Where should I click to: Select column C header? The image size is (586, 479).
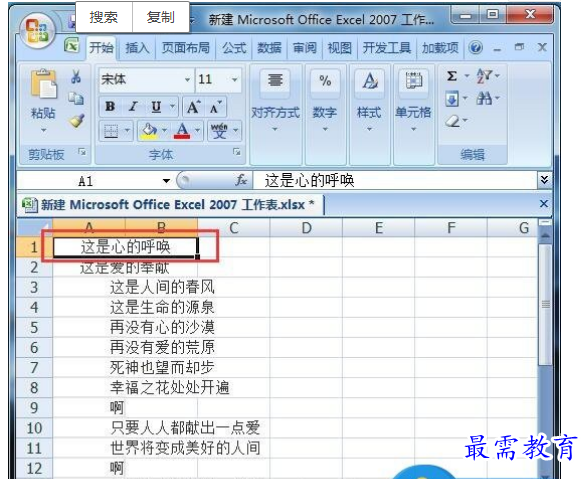tap(234, 228)
